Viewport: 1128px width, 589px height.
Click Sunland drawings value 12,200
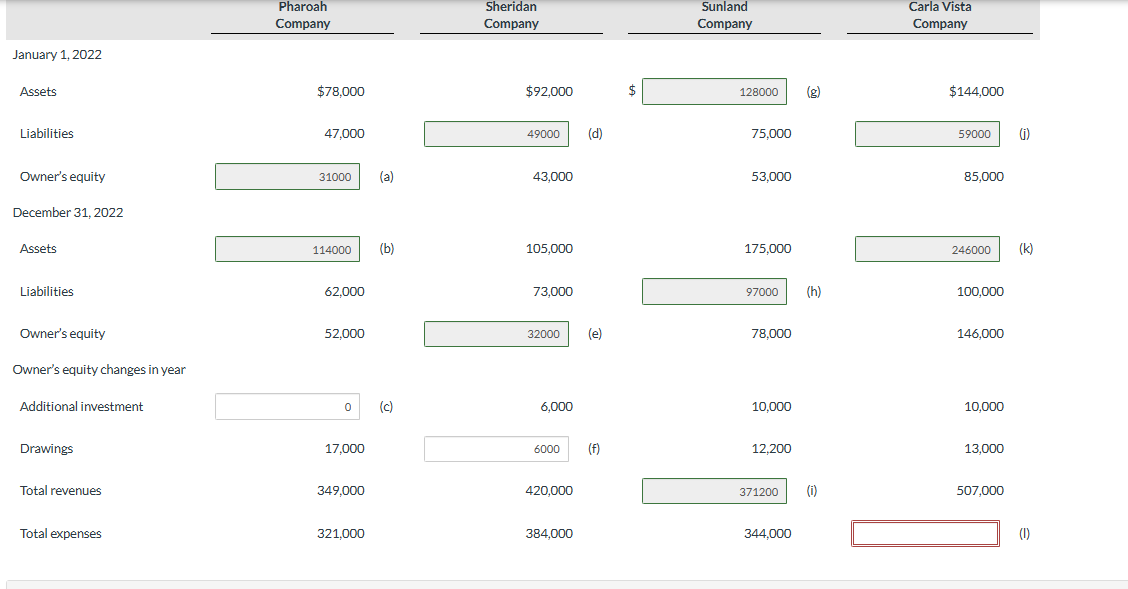770,449
